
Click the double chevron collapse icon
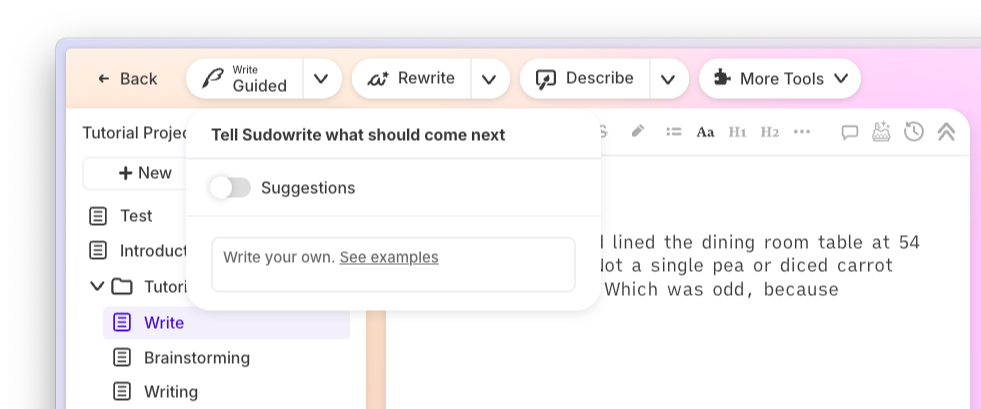945,132
